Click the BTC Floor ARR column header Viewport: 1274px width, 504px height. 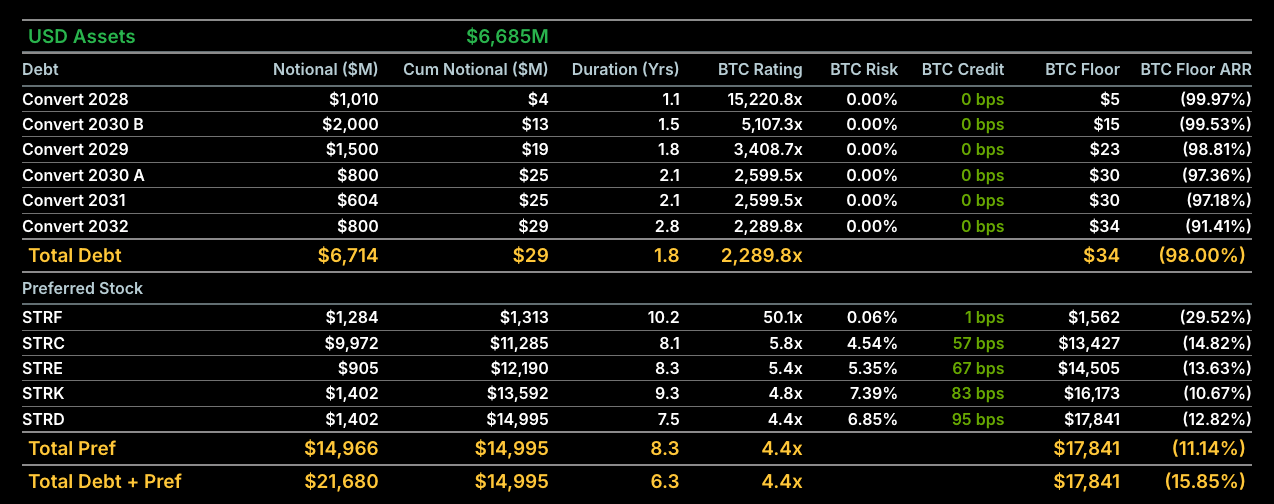[1196, 70]
